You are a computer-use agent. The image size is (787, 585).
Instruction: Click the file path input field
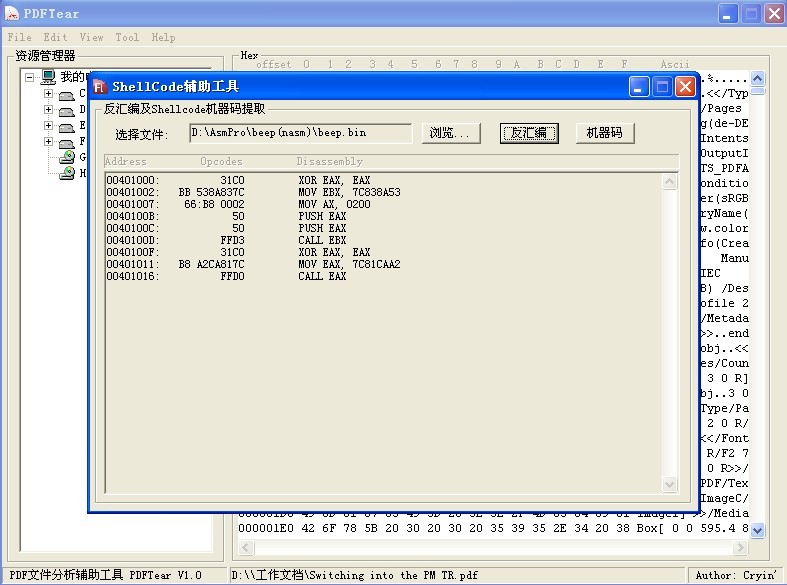pos(300,133)
